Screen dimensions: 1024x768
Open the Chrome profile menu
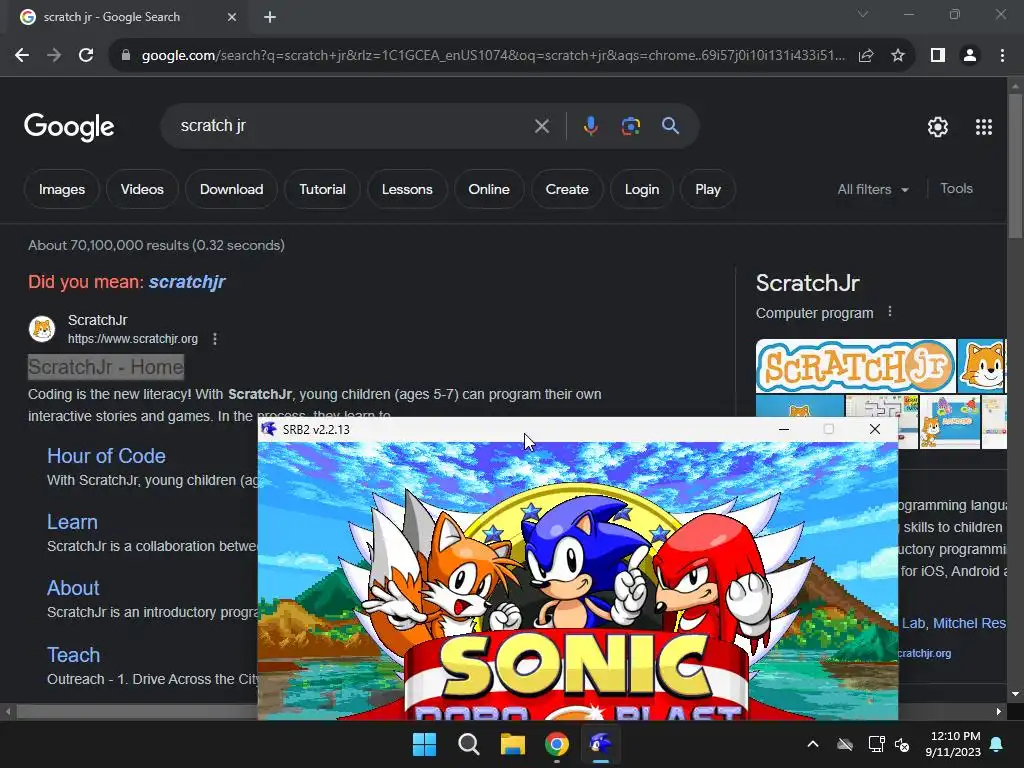[970, 56]
